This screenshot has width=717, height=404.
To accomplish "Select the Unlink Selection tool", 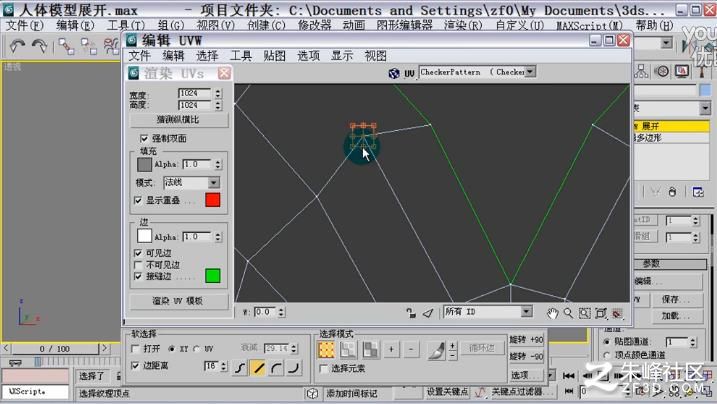I will coord(89,46).
